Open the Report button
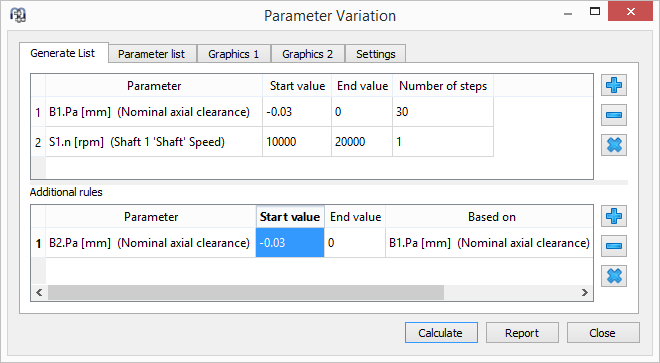 [522, 333]
